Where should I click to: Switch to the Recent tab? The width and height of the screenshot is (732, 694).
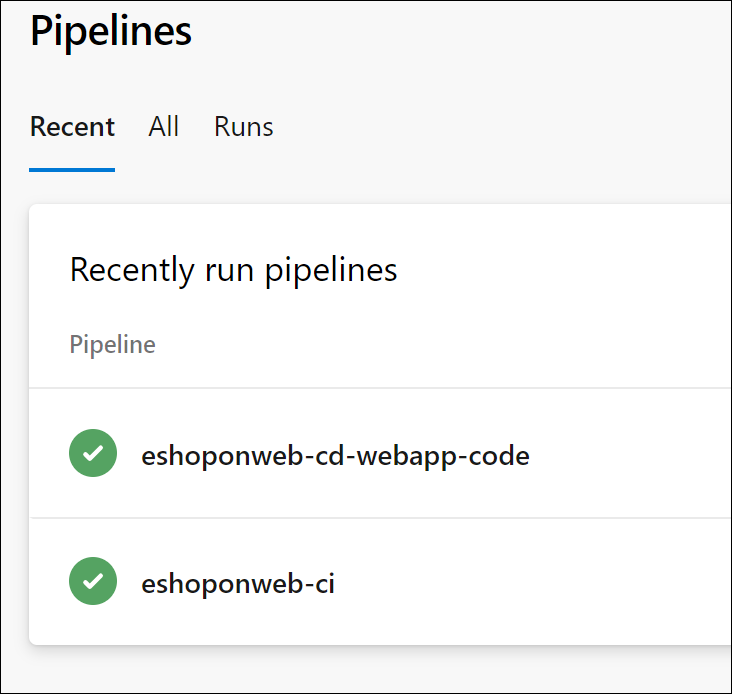click(72, 127)
